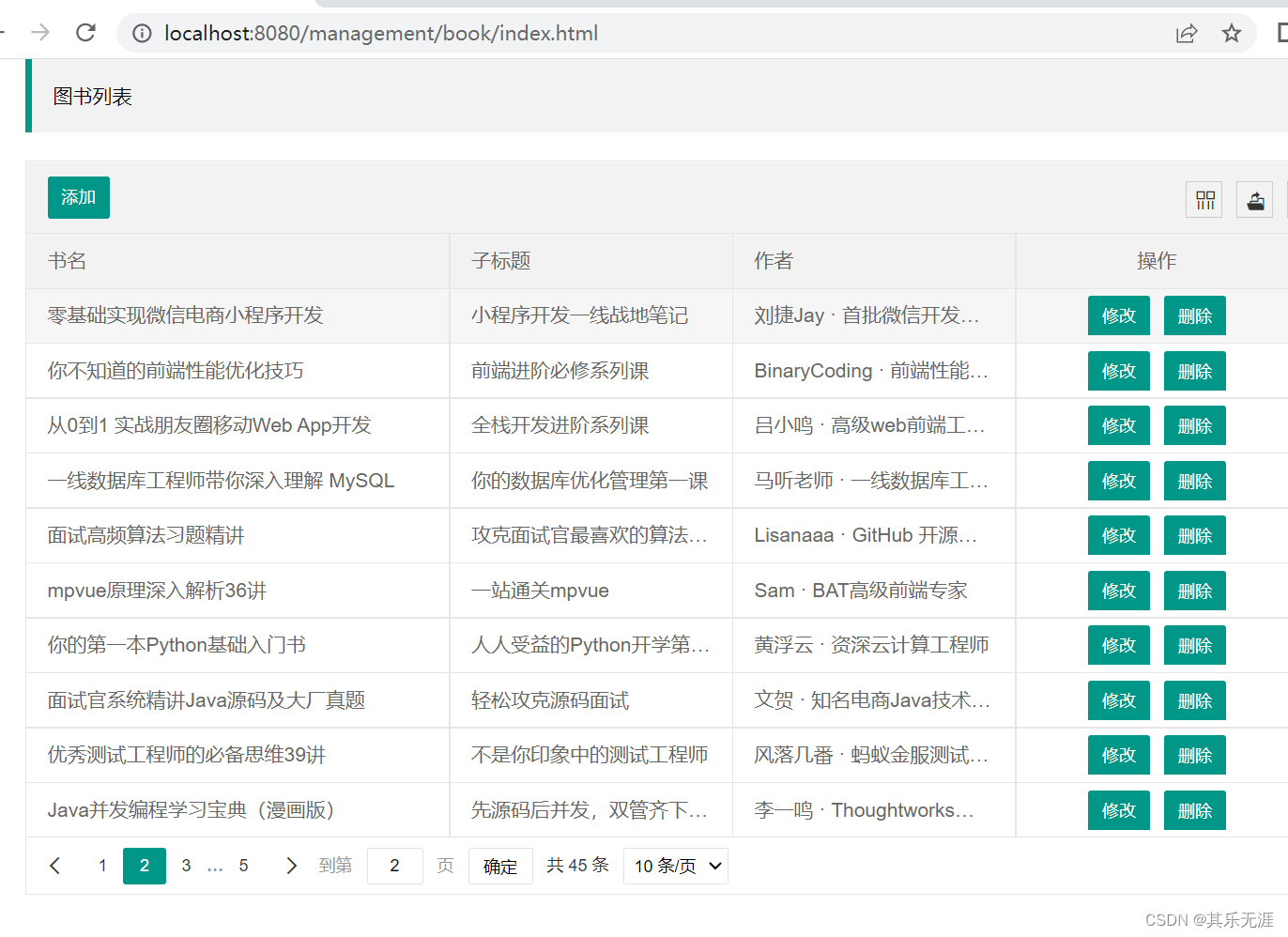
Task: Delete the 从0到1 实战朋友圈 row
Action: point(1195,425)
